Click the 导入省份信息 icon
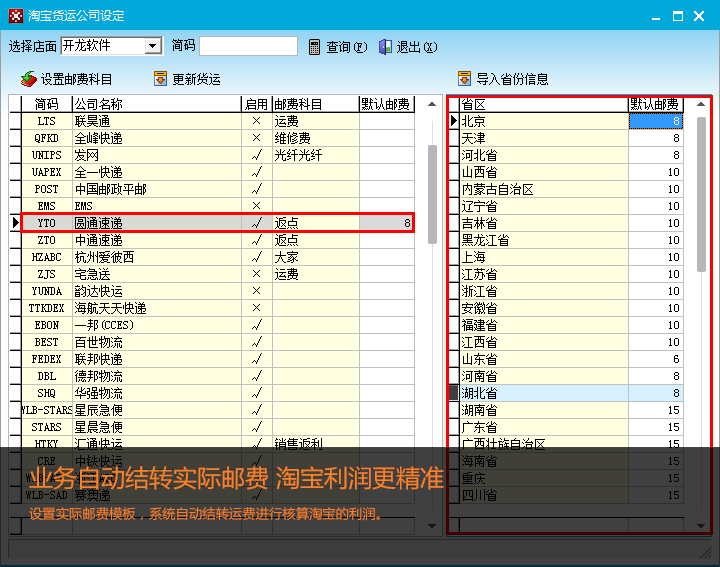720x567 pixels. 464,79
